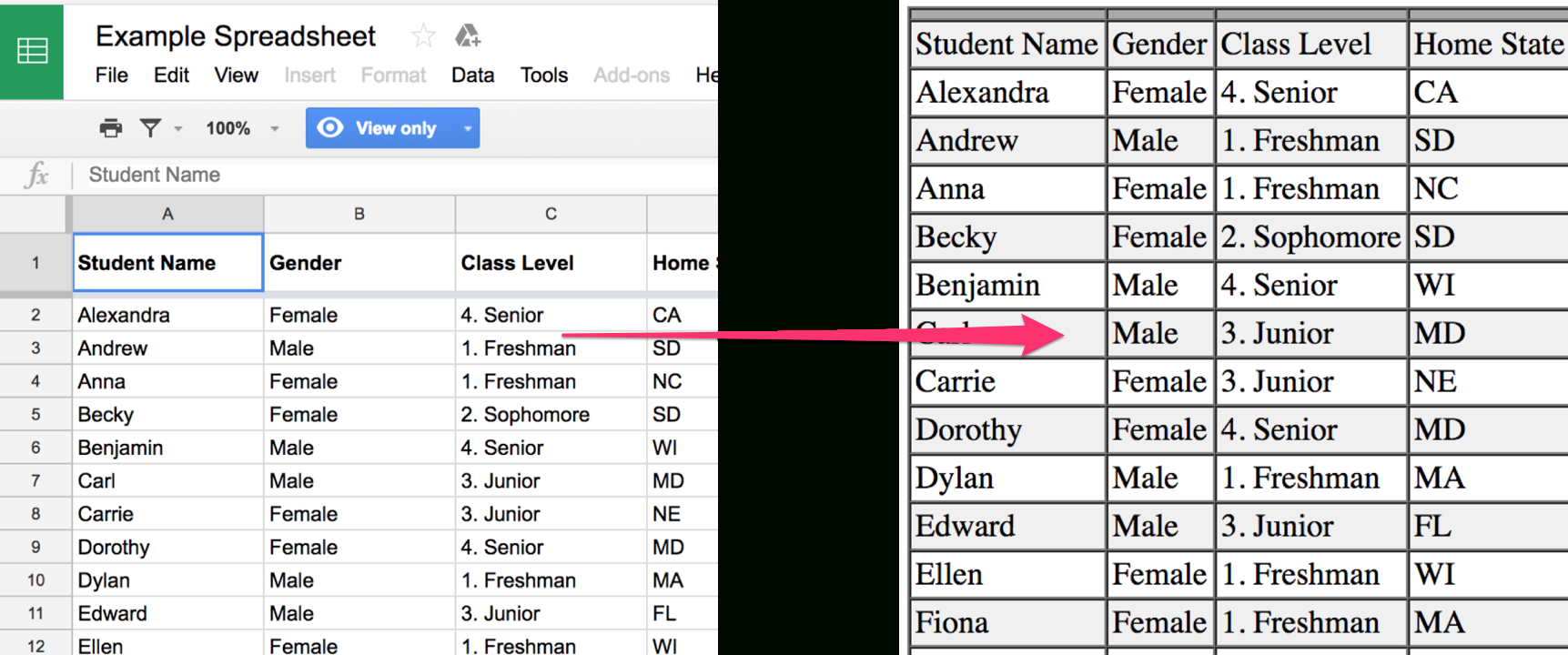
Task: Click the fx formula icon
Action: tap(35, 175)
